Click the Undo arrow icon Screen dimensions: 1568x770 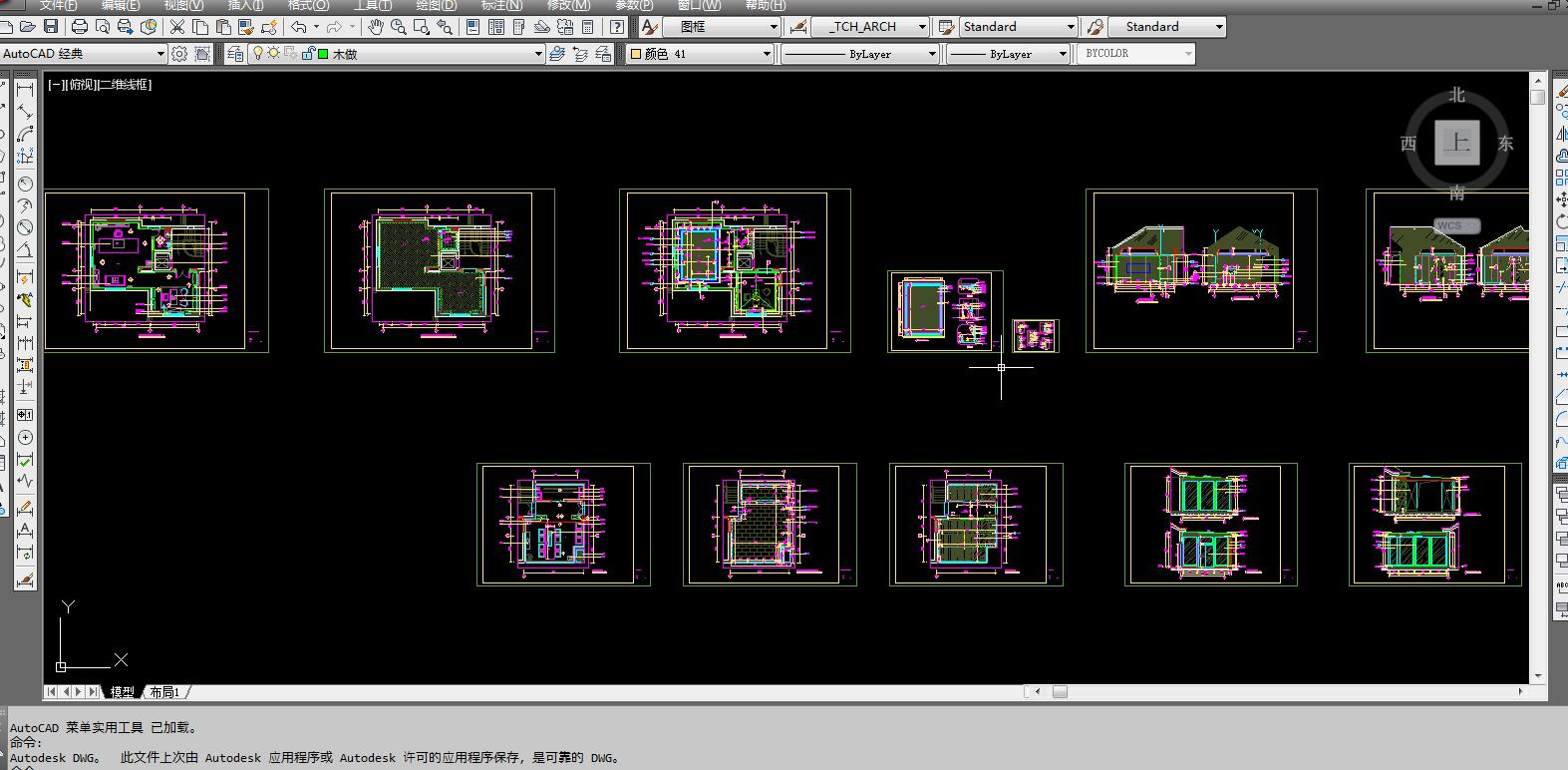pyautogui.click(x=298, y=27)
